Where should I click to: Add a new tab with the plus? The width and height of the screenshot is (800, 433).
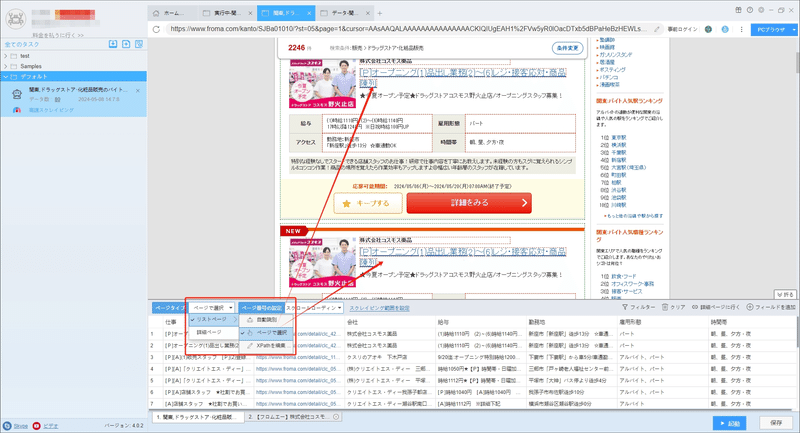380,13
